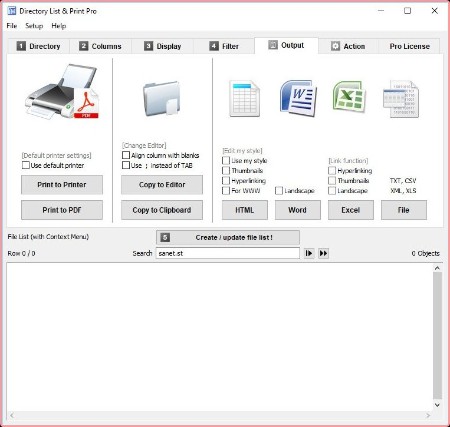Screen dimensions: 450x427
Task: Click Print to Printer button
Action: click(x=62, y=185)
